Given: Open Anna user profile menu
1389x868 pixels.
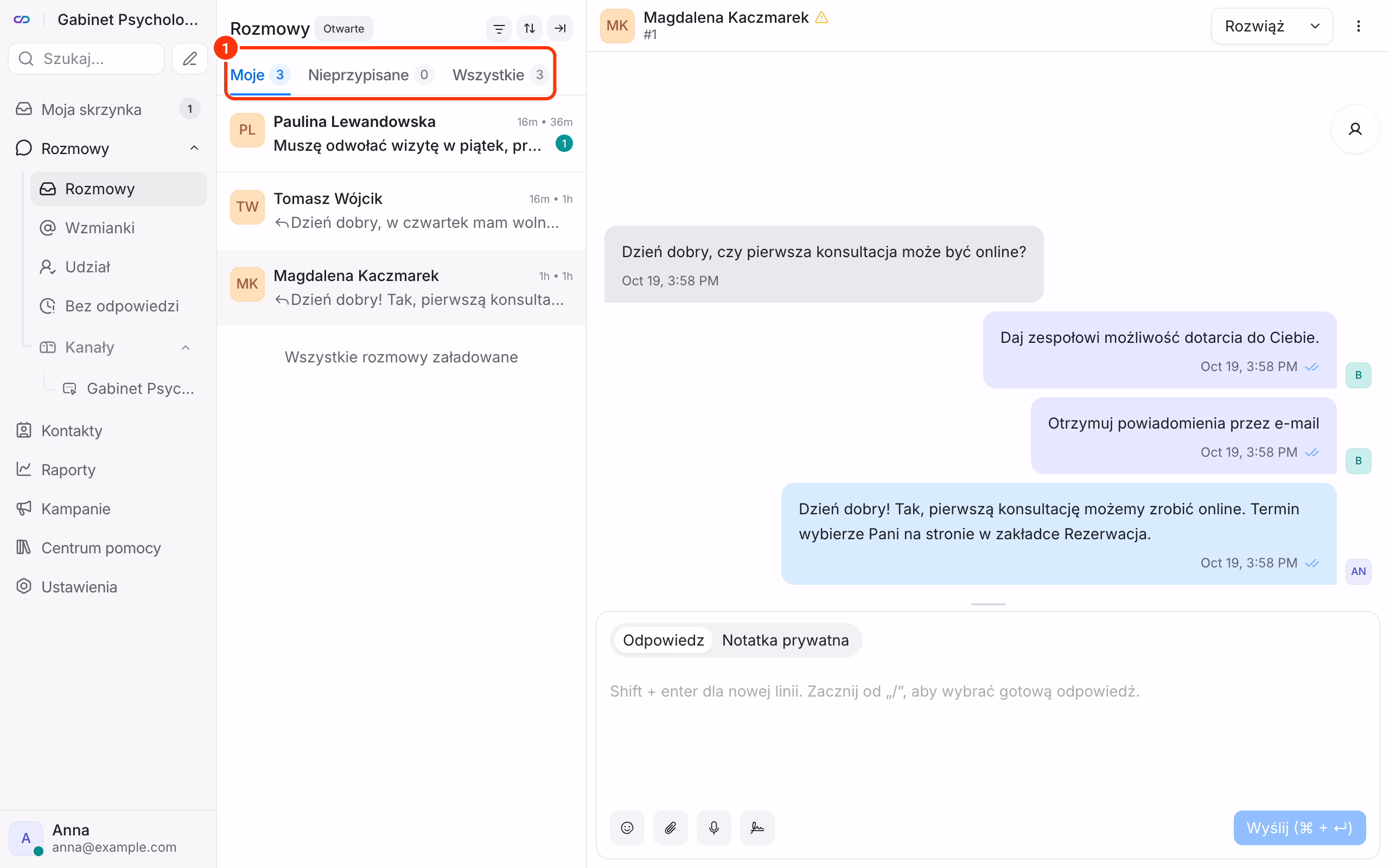Looking at the screenshot, I should pos(108,838).
